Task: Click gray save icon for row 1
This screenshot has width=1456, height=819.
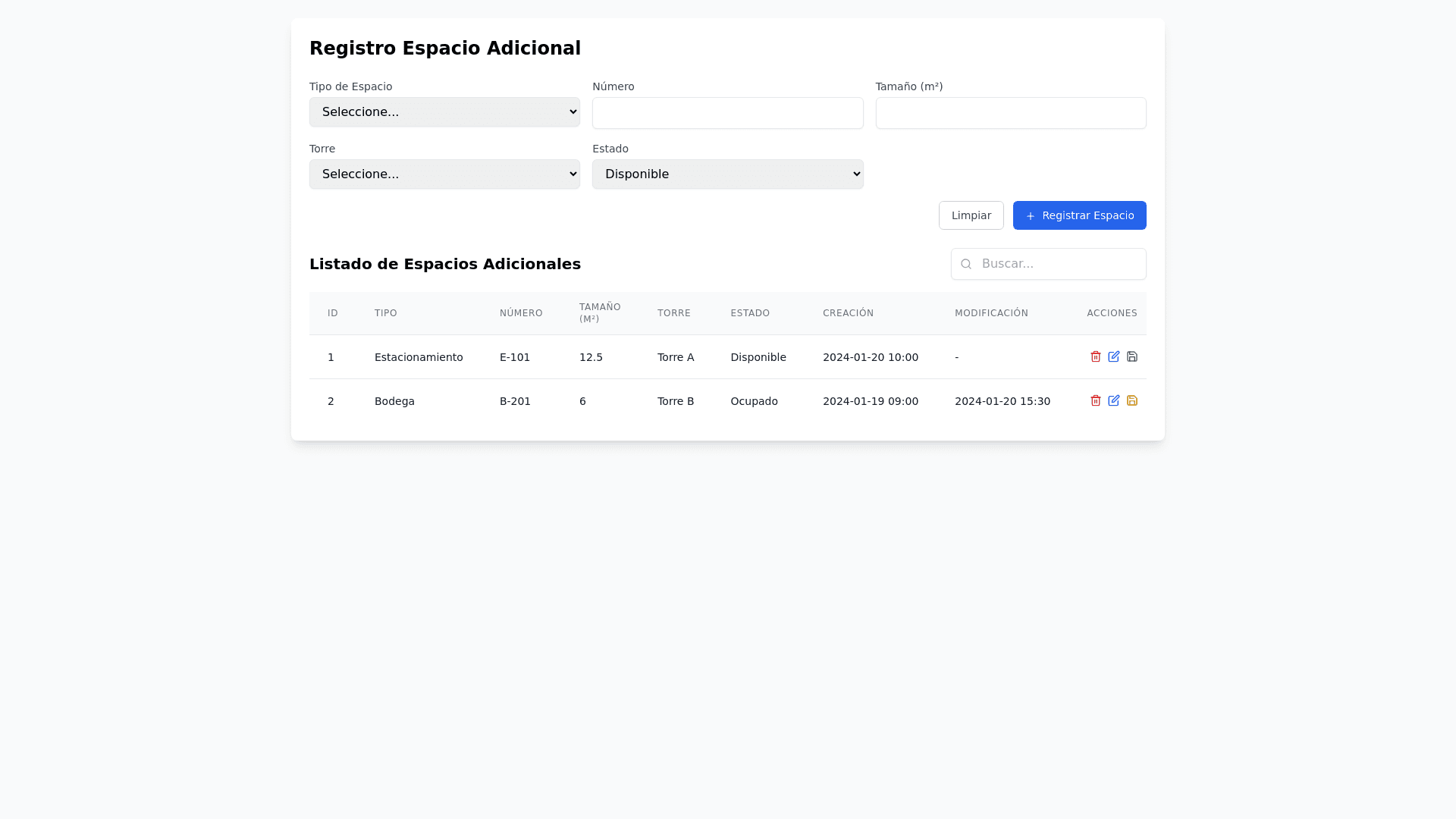Action: pos(1131,356)
